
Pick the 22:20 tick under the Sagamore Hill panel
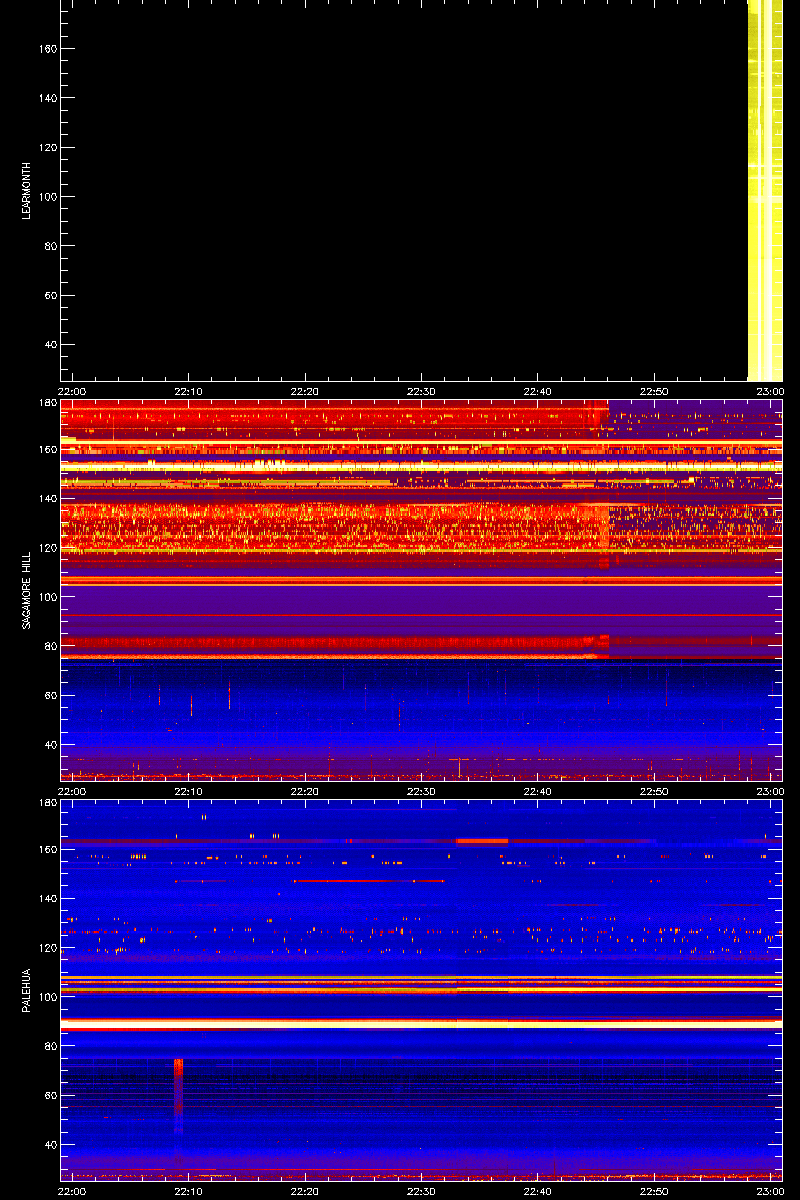click(305, 791)
